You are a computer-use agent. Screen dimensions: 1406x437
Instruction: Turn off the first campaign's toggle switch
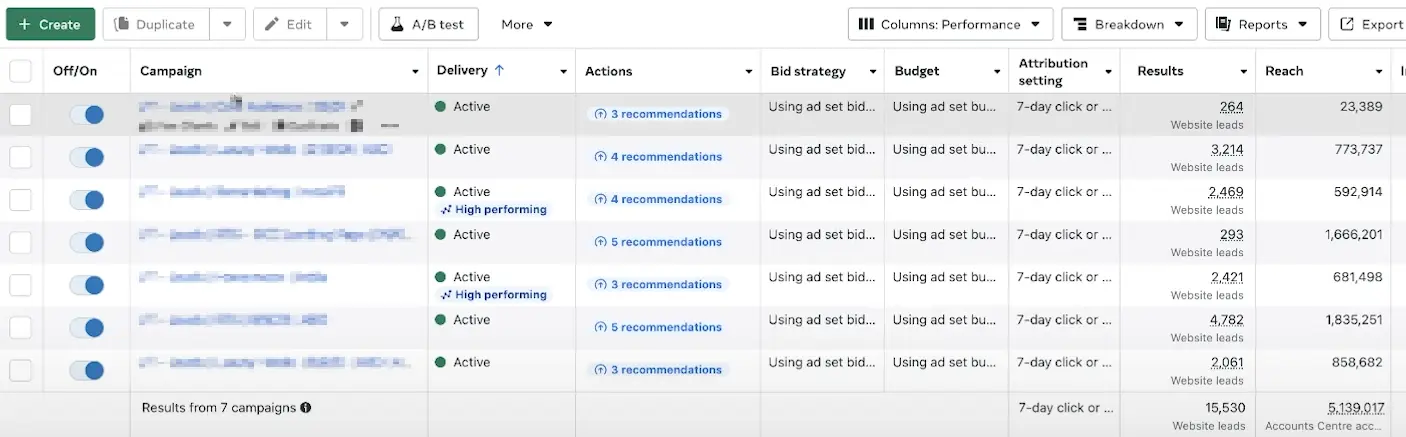click(x=87, y=115)
